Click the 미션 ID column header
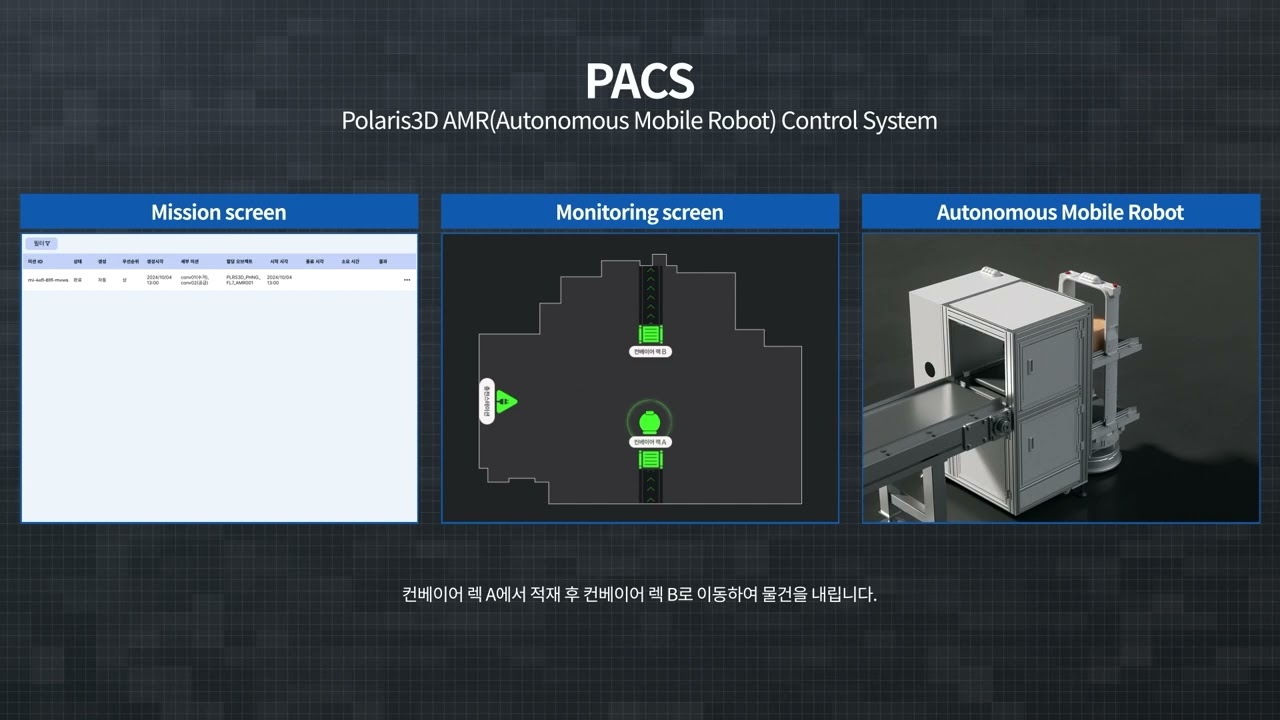 pyautogui.click(x=35, y=262)
